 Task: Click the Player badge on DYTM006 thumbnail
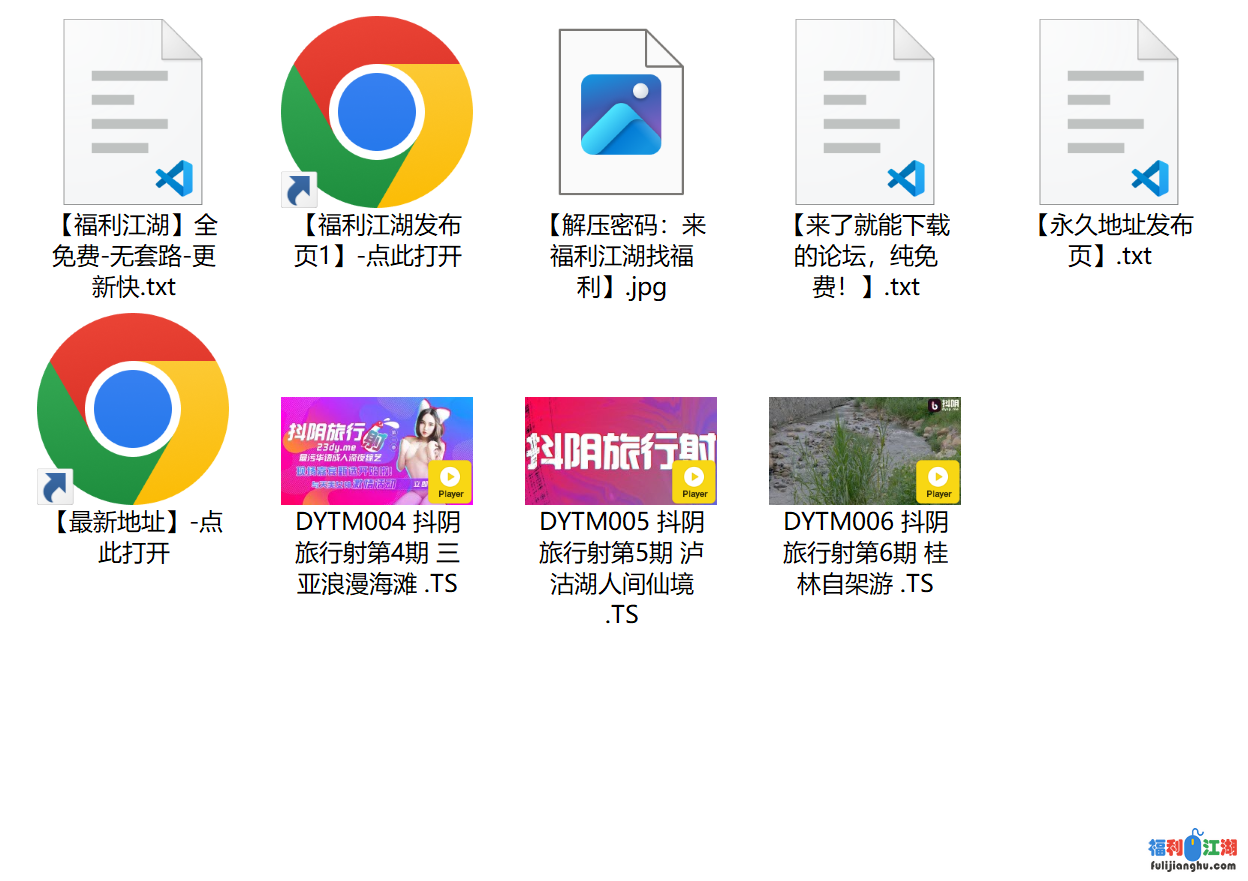[x=939, y=481]
